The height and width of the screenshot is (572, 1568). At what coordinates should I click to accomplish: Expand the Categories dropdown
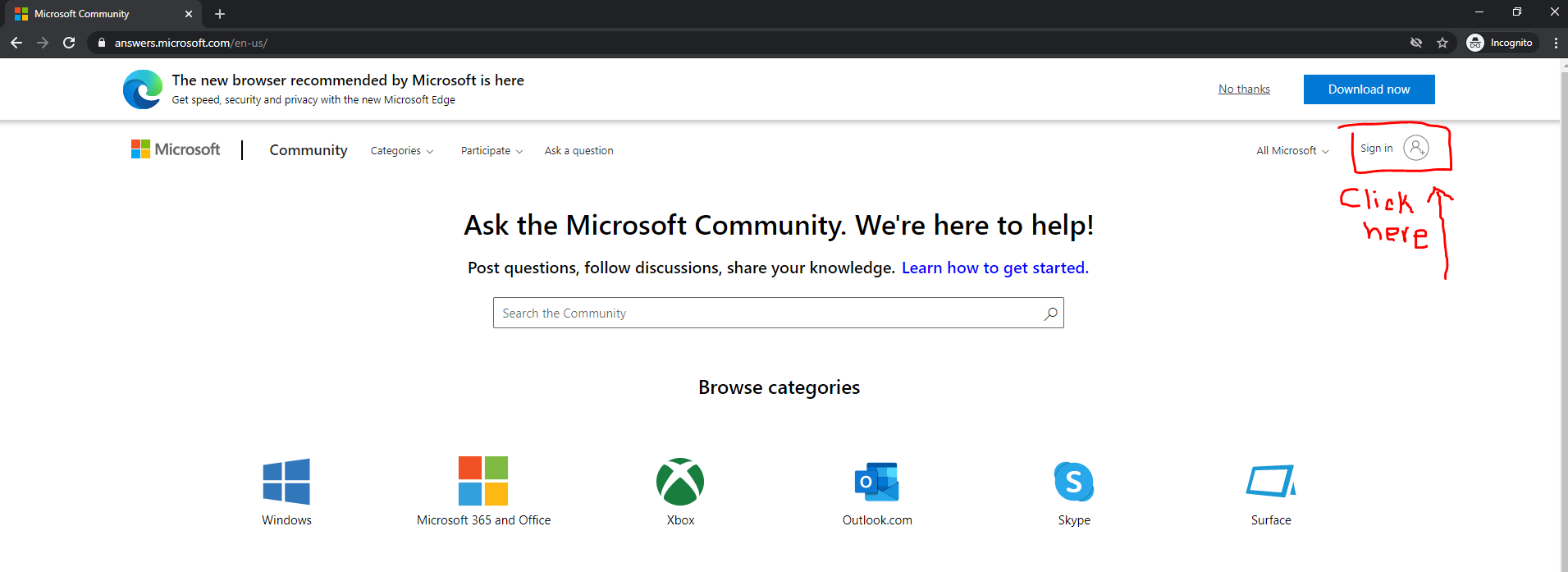coord(402,151)
